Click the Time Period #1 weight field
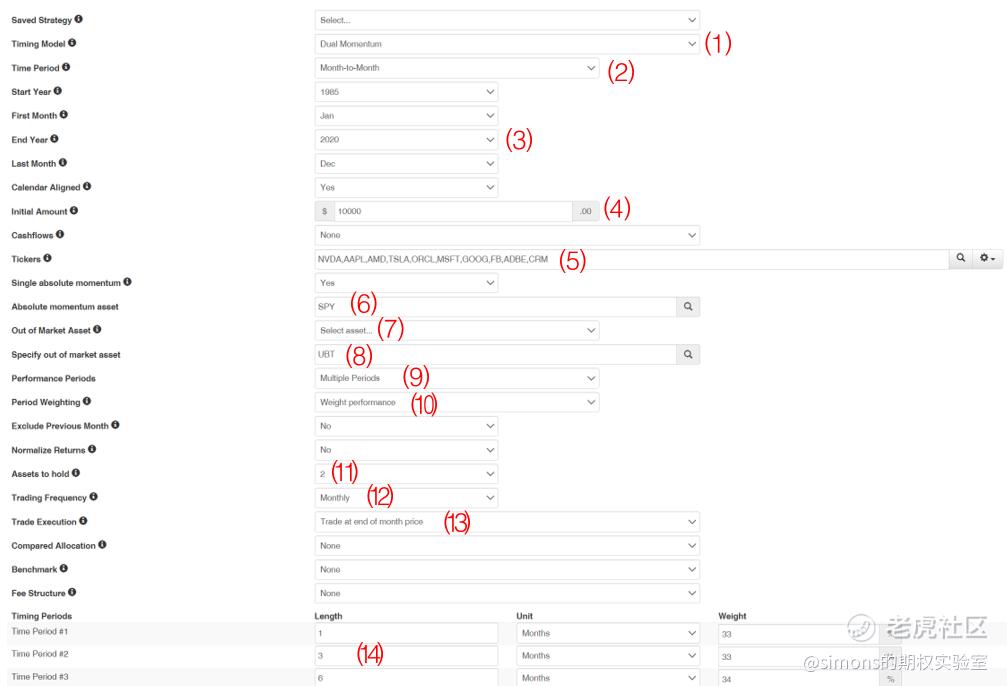The image size is (1007, 686). pos(799,634)
